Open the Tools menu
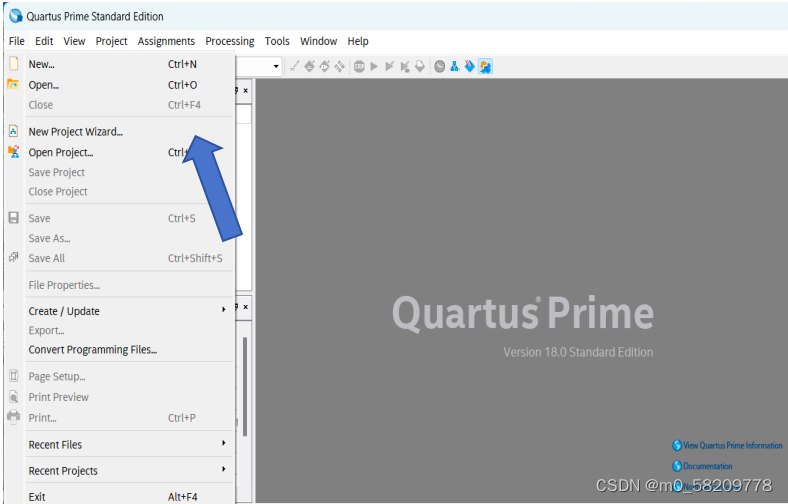The height and width of the screenshot is (504, 788). (277, 41)
